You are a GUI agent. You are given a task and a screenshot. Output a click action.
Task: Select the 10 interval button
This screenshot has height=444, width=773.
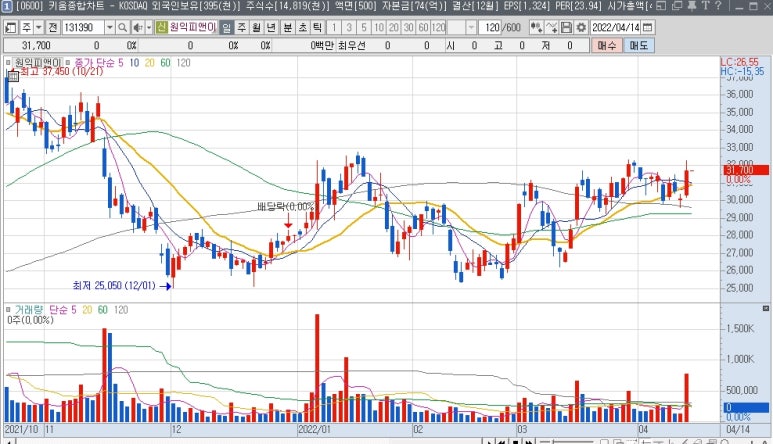click(x=379, y=28)
